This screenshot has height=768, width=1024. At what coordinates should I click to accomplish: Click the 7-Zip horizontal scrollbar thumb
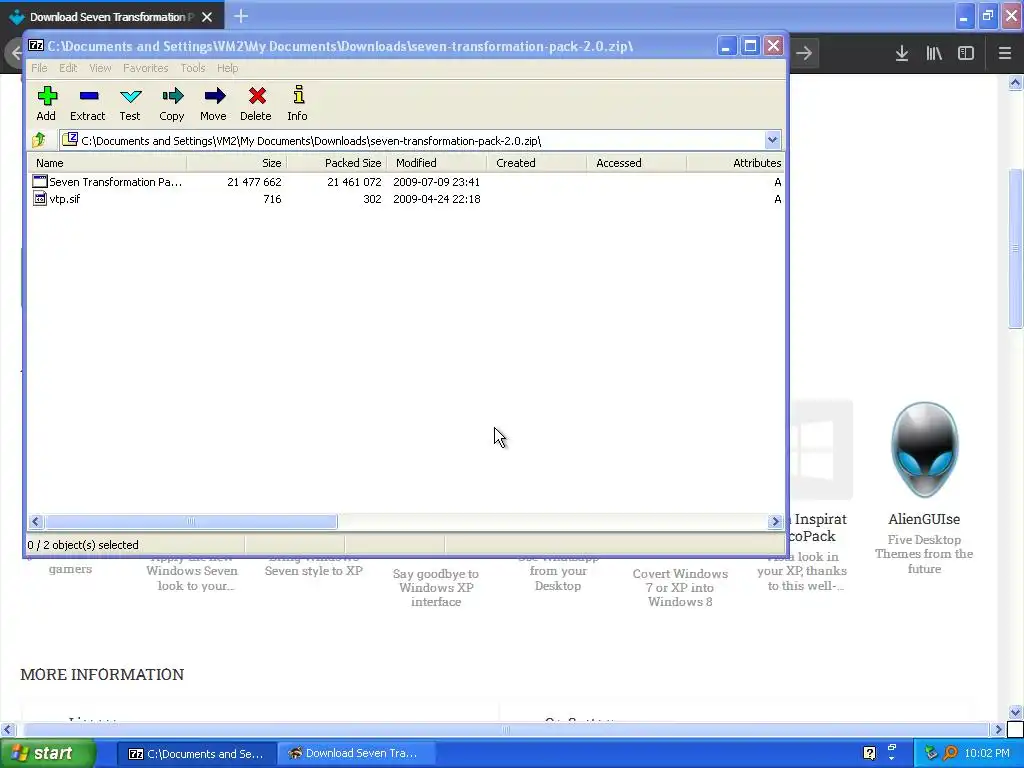(x=191, y=521)
